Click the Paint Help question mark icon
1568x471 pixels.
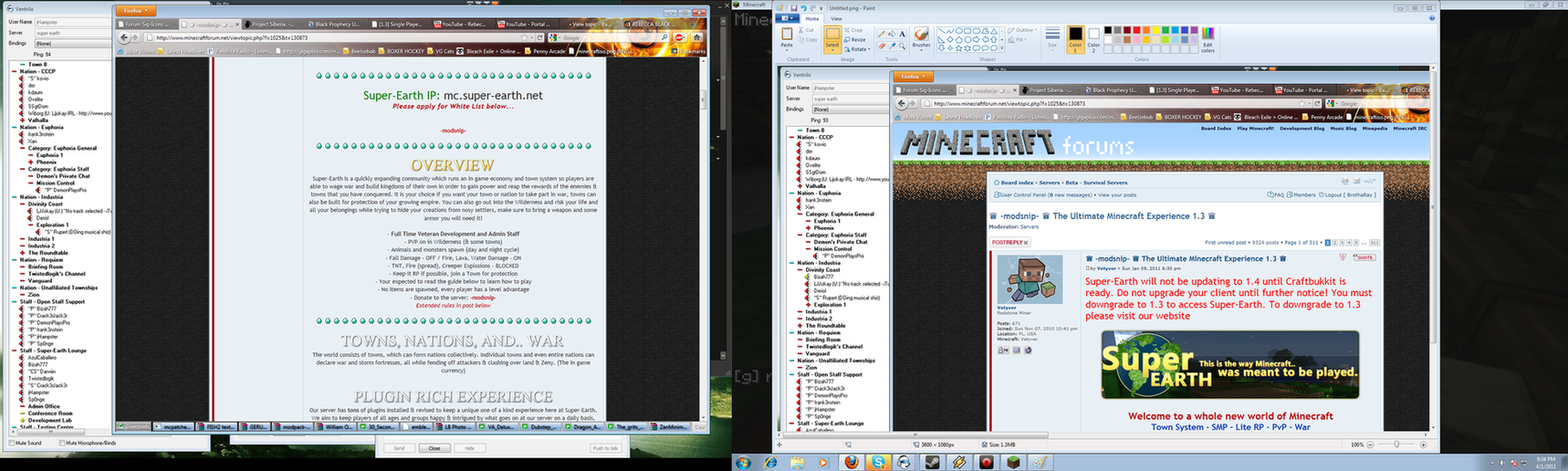coord(1431,18)
